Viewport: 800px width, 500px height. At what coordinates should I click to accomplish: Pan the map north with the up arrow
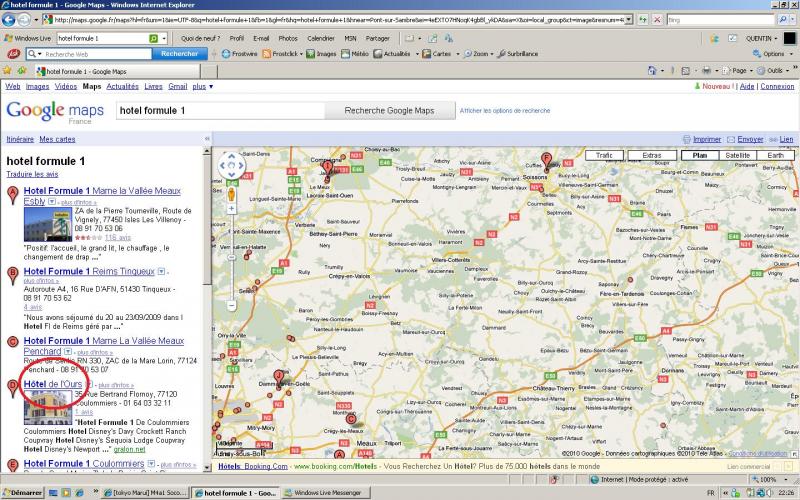point(232,157)
